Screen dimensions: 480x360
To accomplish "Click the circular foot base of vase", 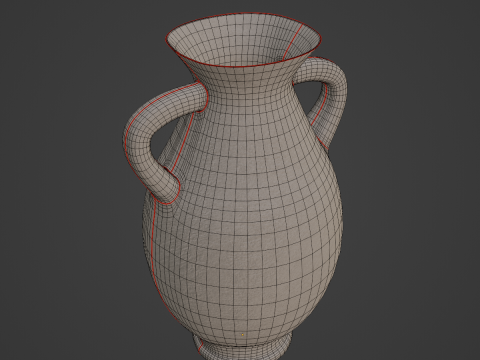I will (x=242, y=347).
